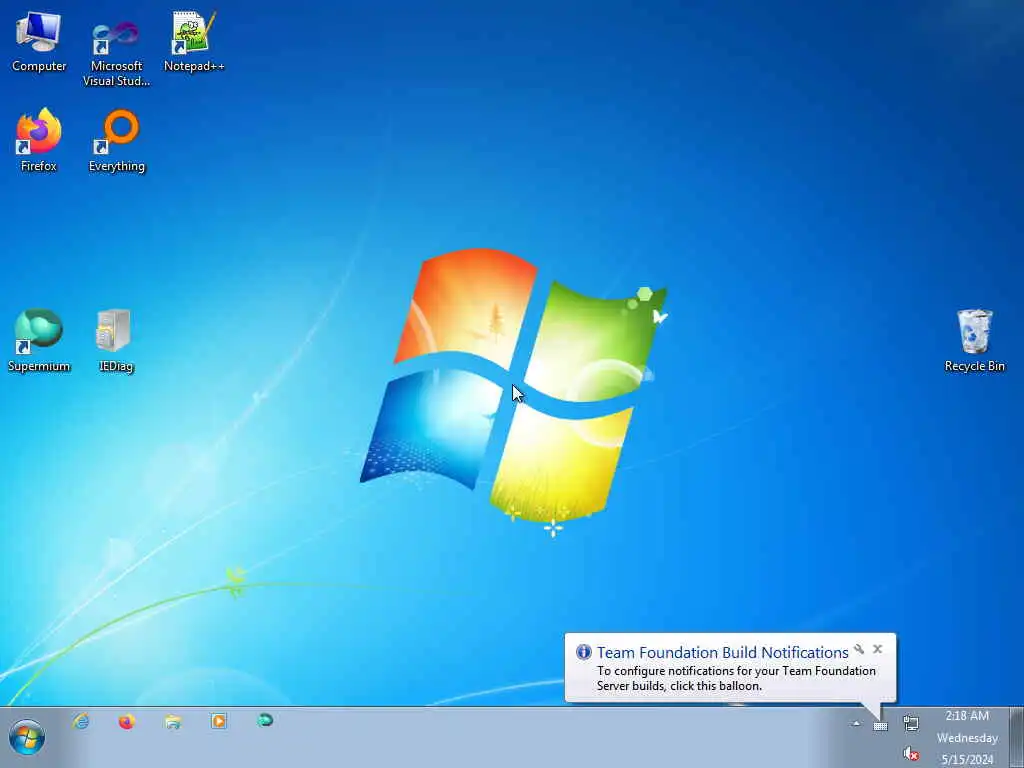Select the Microsoft Visual Studio shortcut

pos(116,52)
